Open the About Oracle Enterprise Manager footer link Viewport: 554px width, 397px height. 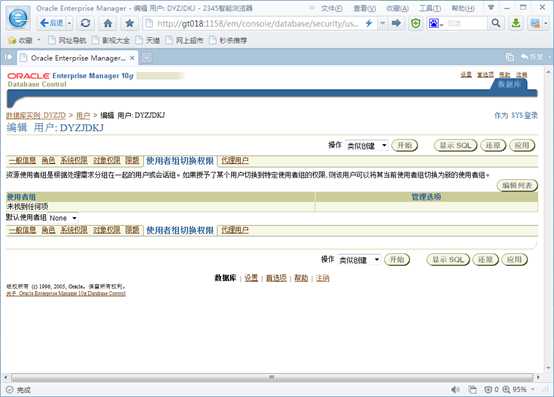point(66,293)
